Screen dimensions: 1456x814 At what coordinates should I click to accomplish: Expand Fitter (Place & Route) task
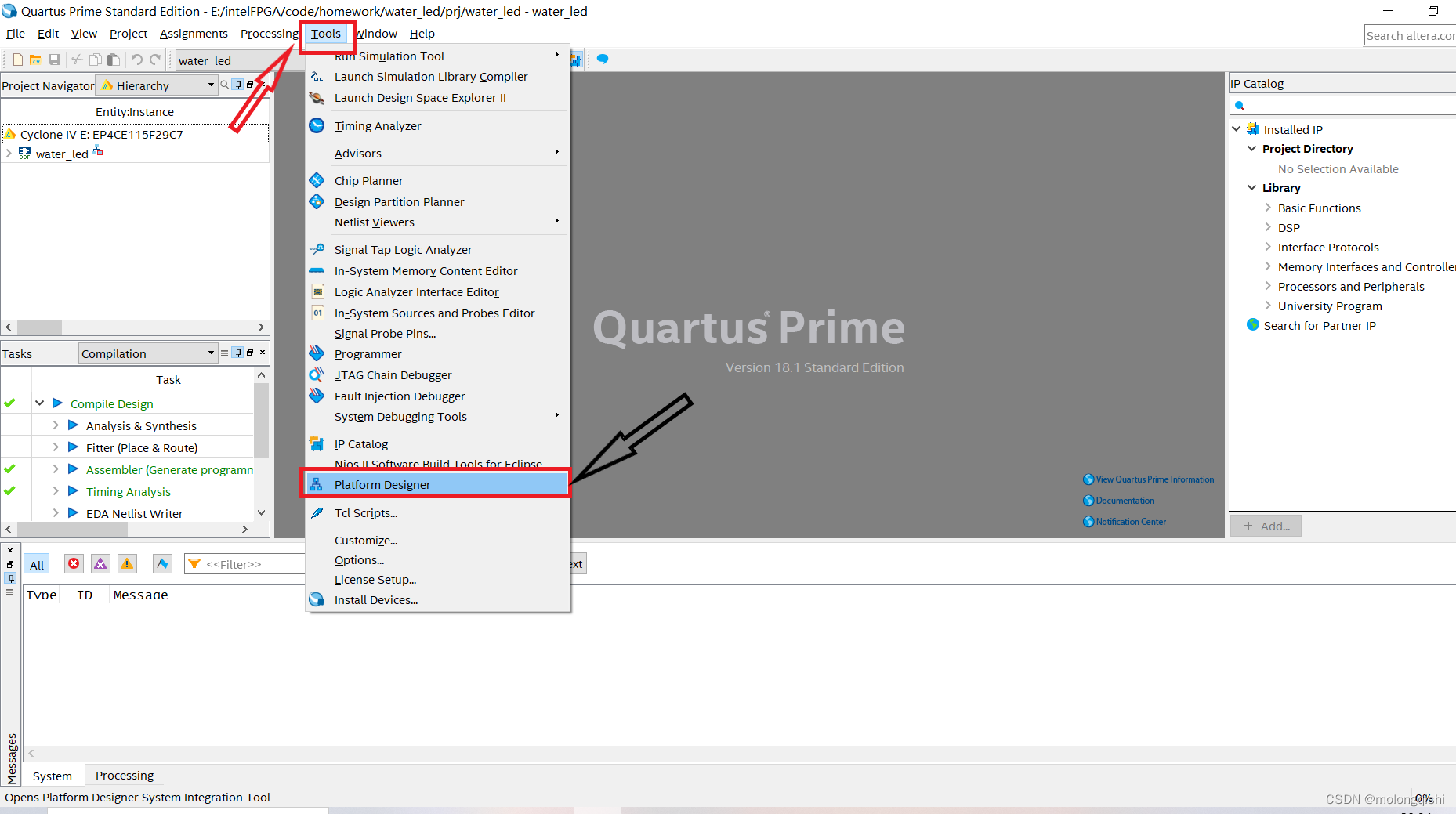(x=56, y=447)
